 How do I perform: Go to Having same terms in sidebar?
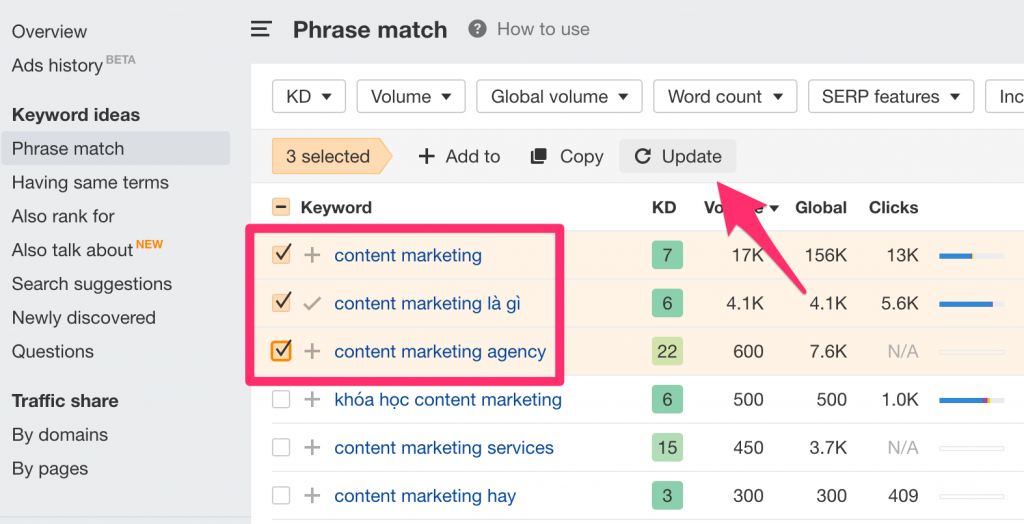(90, 182)
